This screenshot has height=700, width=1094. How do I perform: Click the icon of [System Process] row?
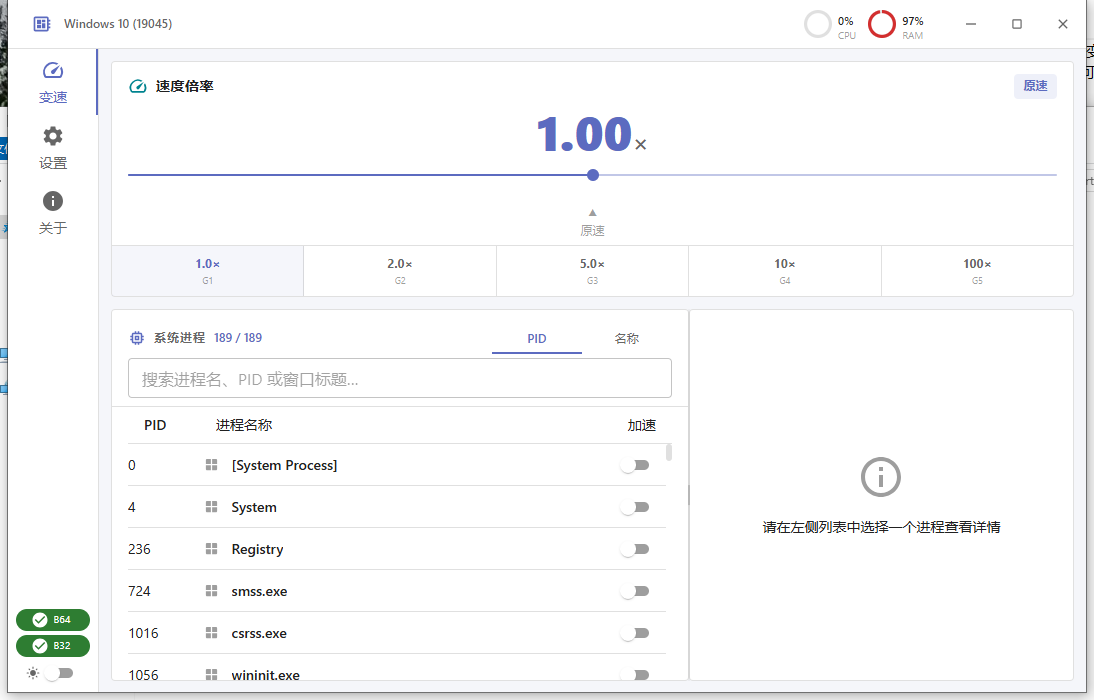[211, 465]
